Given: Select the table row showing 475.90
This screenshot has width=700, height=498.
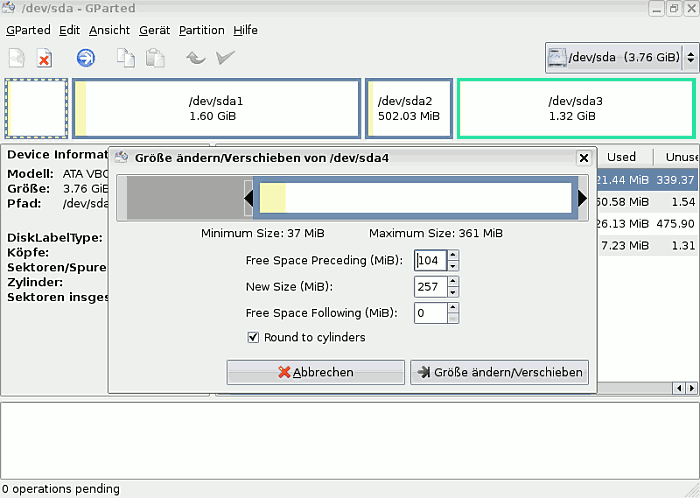Looking at the screenshot, I should (647, 224).
